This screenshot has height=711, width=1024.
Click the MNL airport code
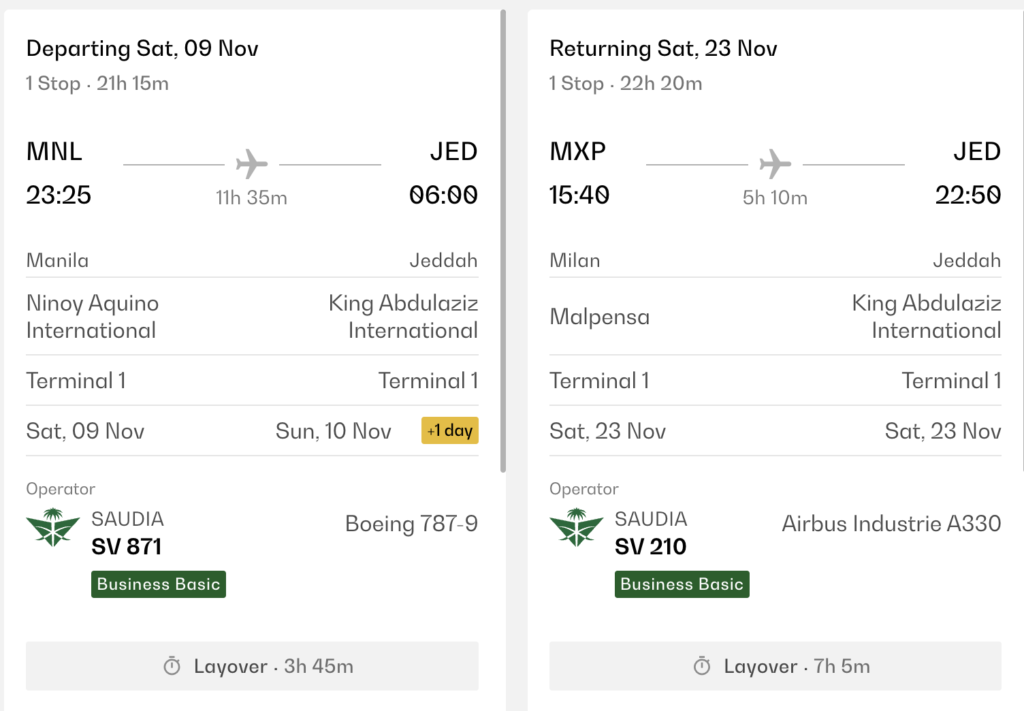coord(54,151)
